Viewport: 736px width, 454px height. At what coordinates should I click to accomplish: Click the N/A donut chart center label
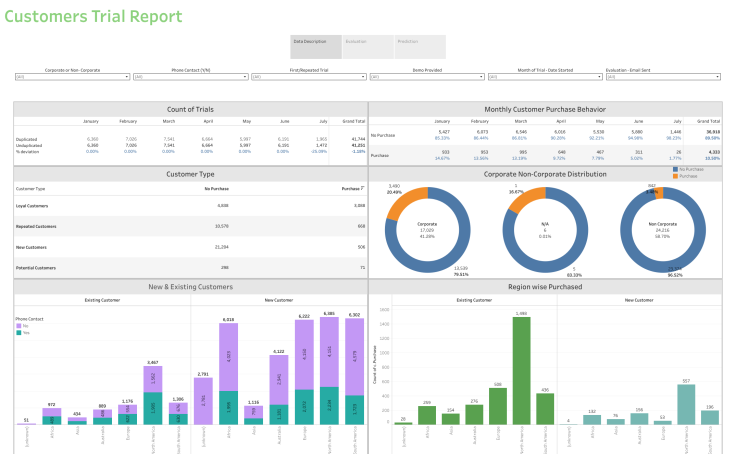[x=545, y=230]
